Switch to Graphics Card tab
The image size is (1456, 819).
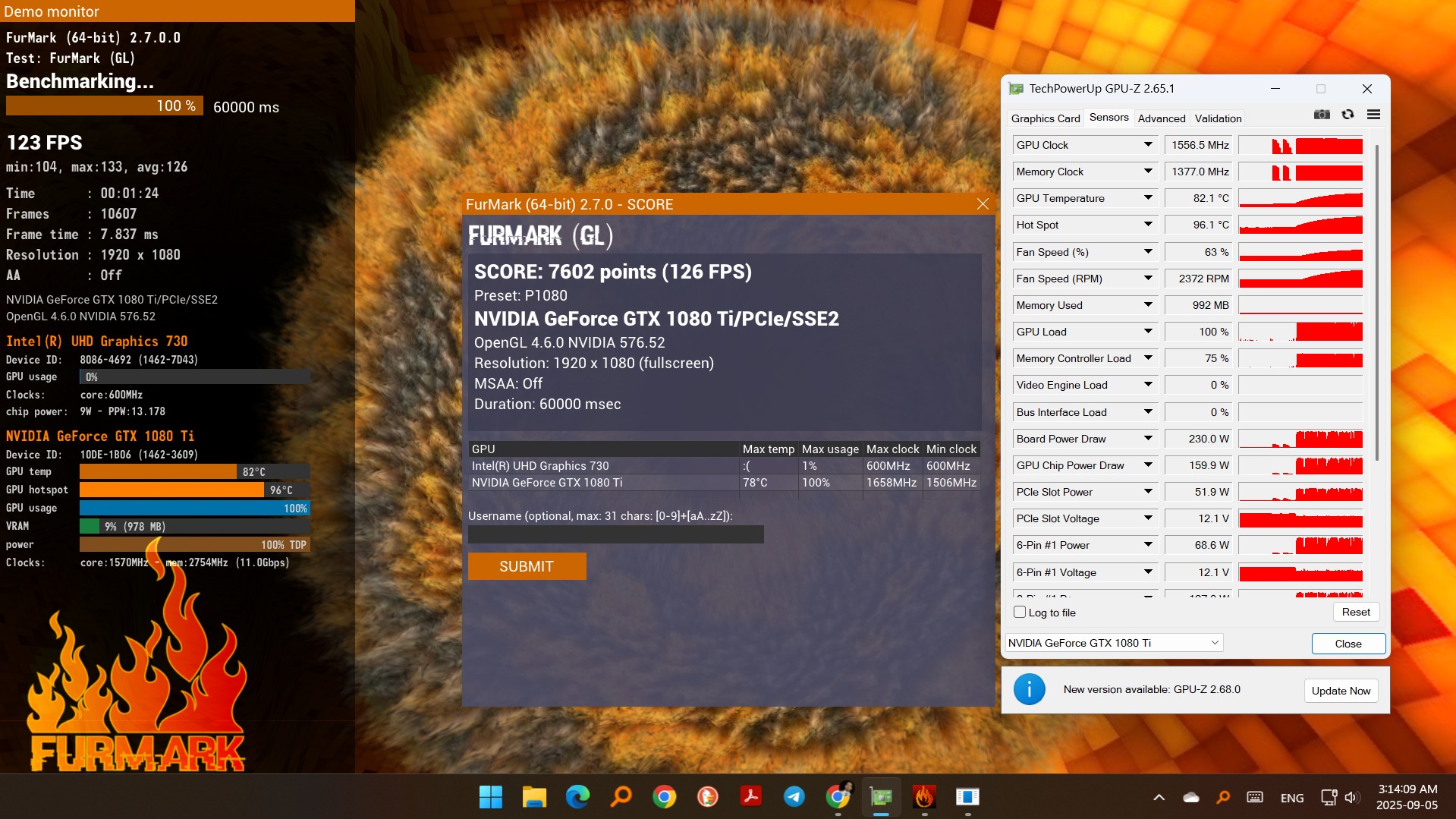tap(1046, 118)
